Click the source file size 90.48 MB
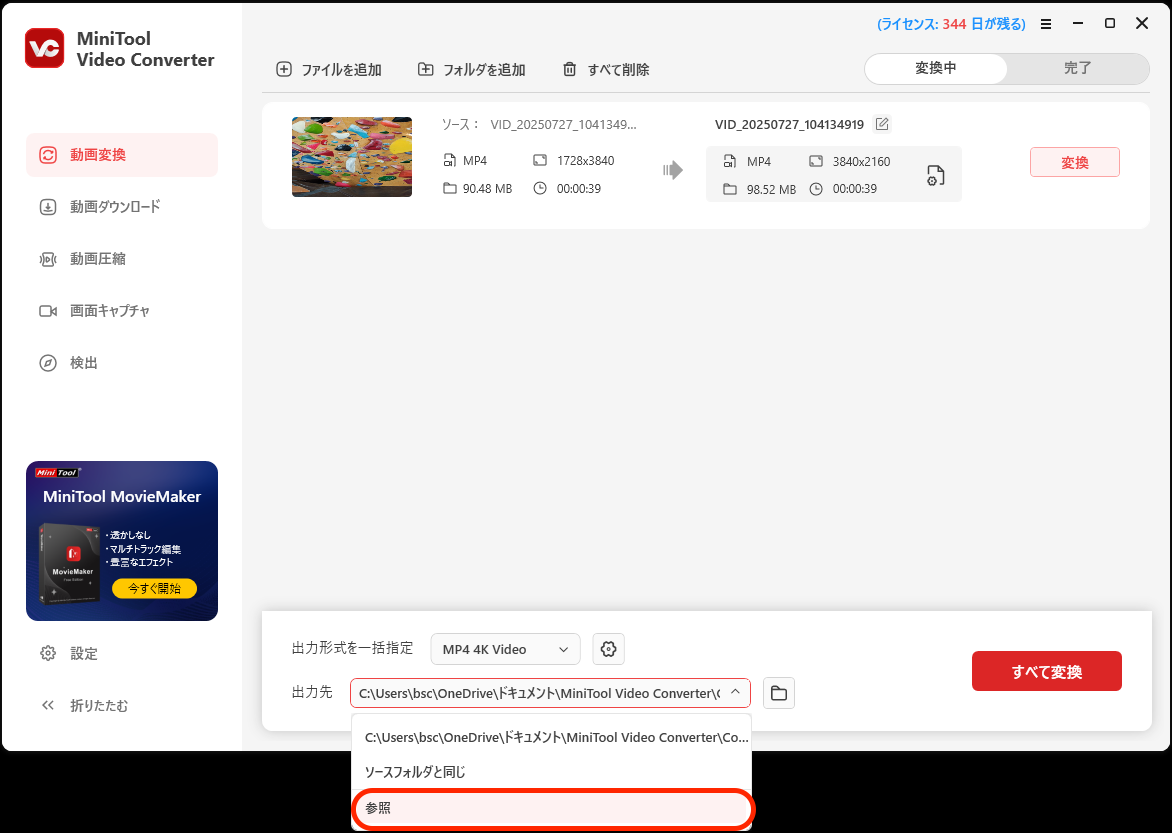 [x=487, y=189]
